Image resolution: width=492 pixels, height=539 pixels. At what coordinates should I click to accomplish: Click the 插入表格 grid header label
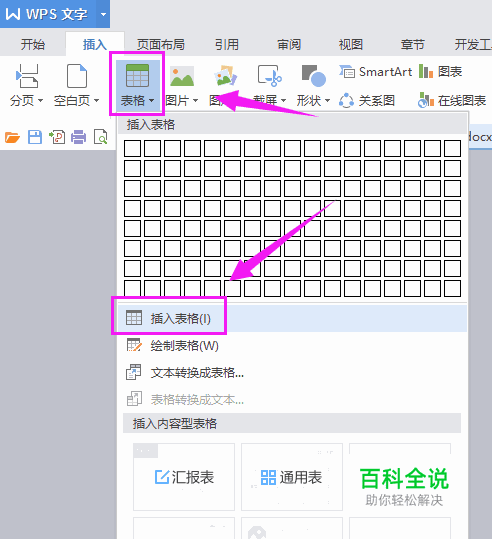point(151,125)
